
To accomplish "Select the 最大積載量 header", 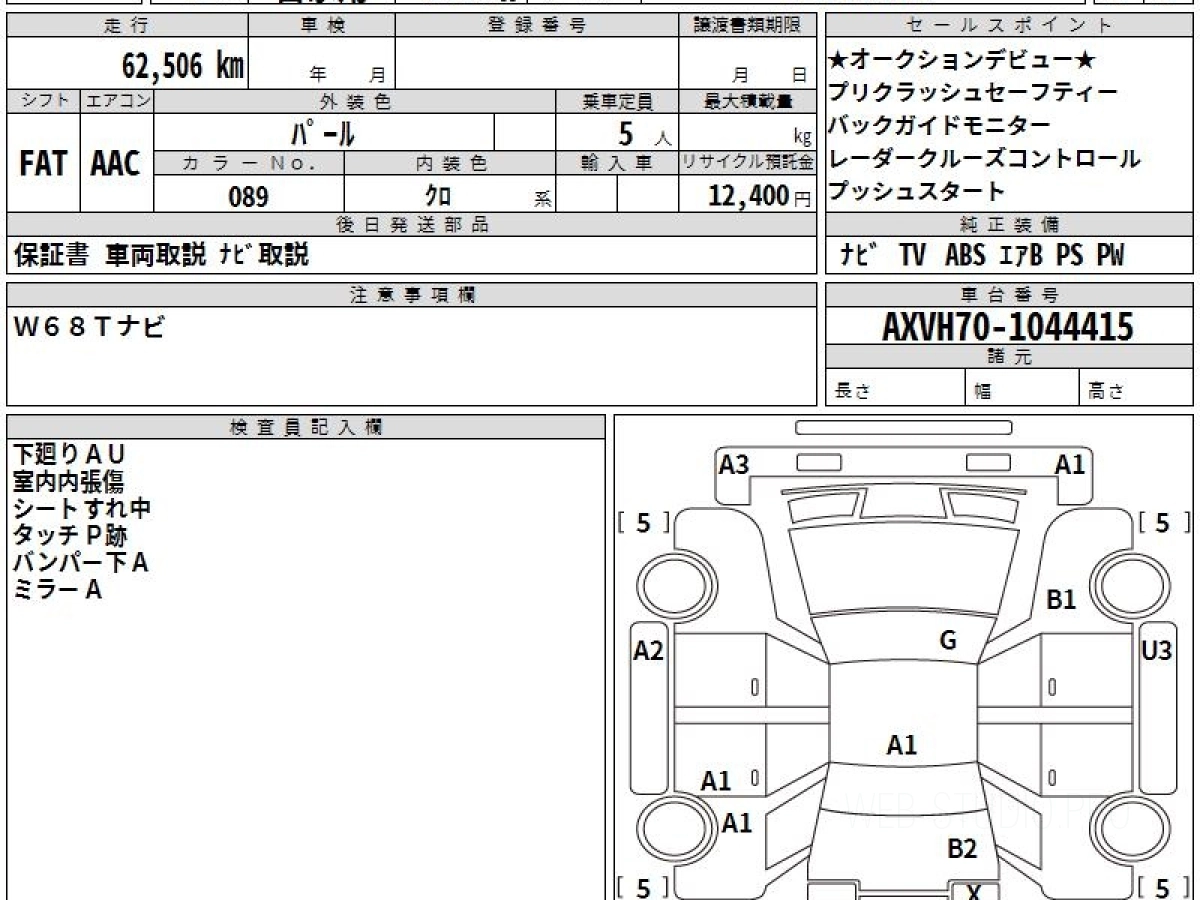I will tap(748, 101).
